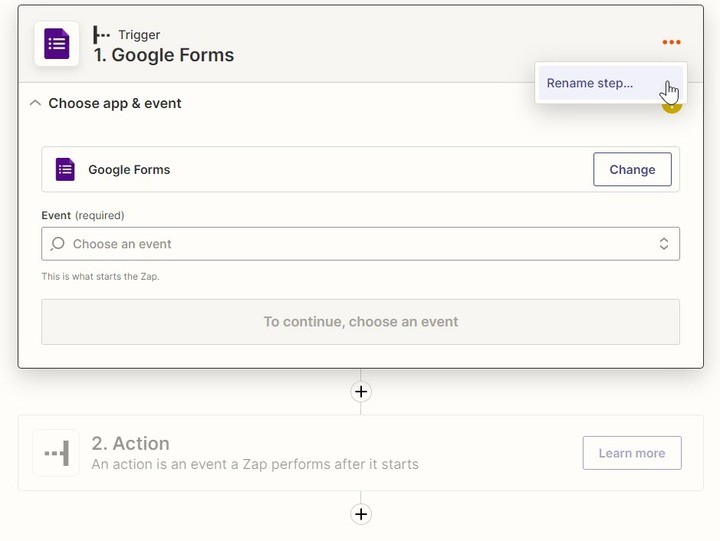The height and width of the screenshot is (541, 720).
Task: Click the Change app button
Action: (x=632, y=169)
